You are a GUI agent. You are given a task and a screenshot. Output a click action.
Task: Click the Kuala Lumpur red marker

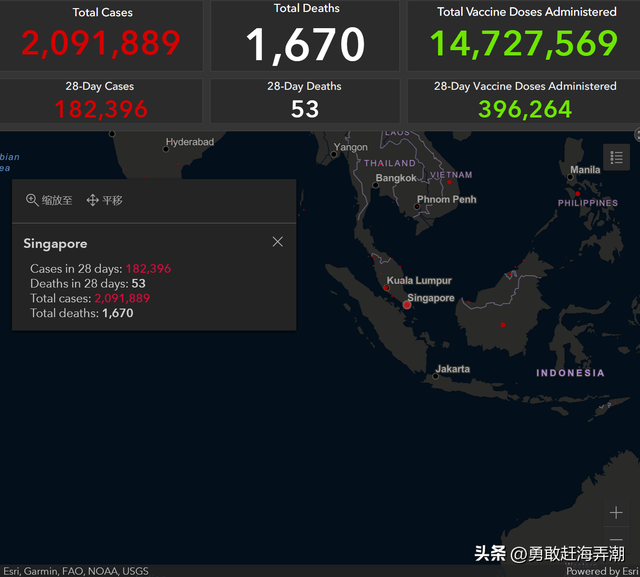(387, 288)
